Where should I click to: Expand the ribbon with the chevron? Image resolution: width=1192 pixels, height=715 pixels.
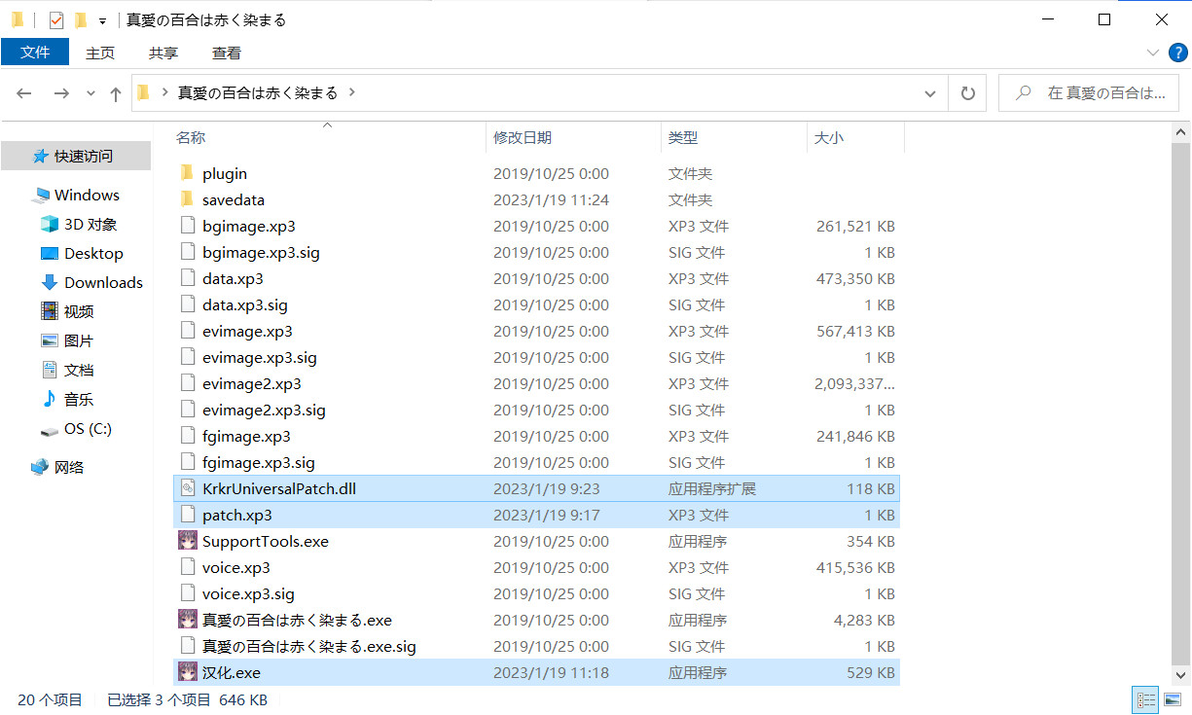coord(1152,52)
